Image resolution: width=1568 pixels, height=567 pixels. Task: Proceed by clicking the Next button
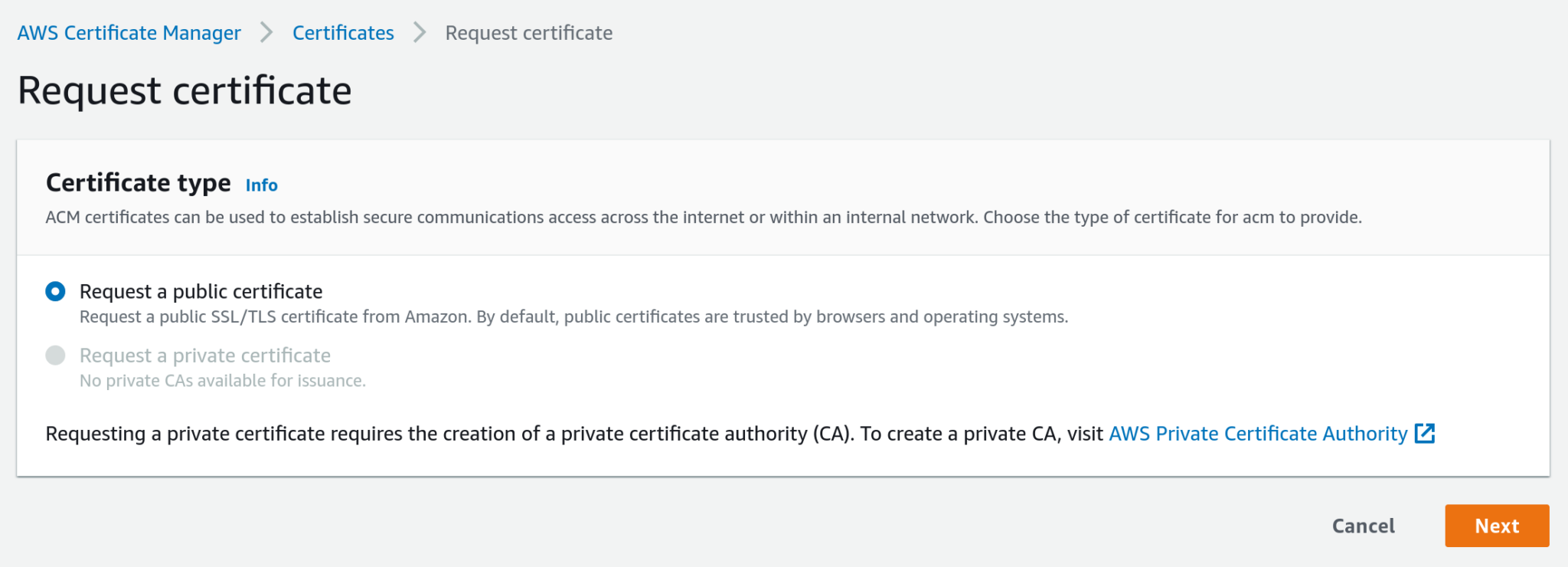(1497, 526)
